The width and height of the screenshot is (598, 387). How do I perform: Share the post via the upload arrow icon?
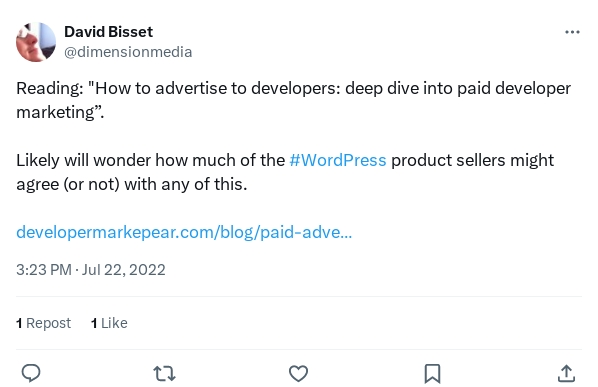click(566, 373)
